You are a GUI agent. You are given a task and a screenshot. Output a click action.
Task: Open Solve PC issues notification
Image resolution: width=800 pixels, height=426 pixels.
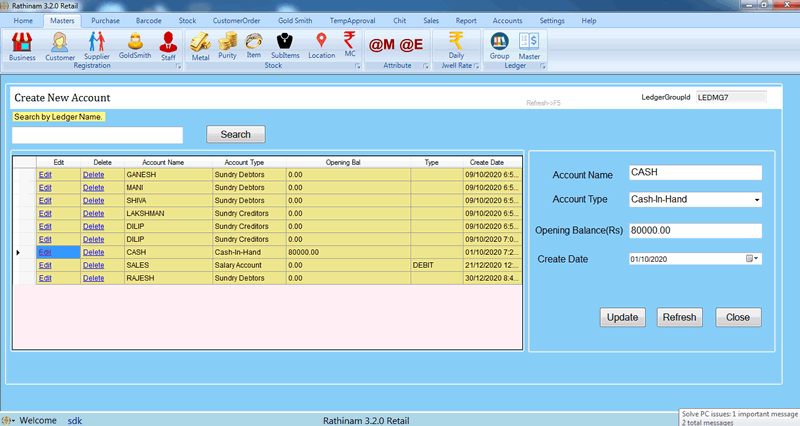(739, 418)
